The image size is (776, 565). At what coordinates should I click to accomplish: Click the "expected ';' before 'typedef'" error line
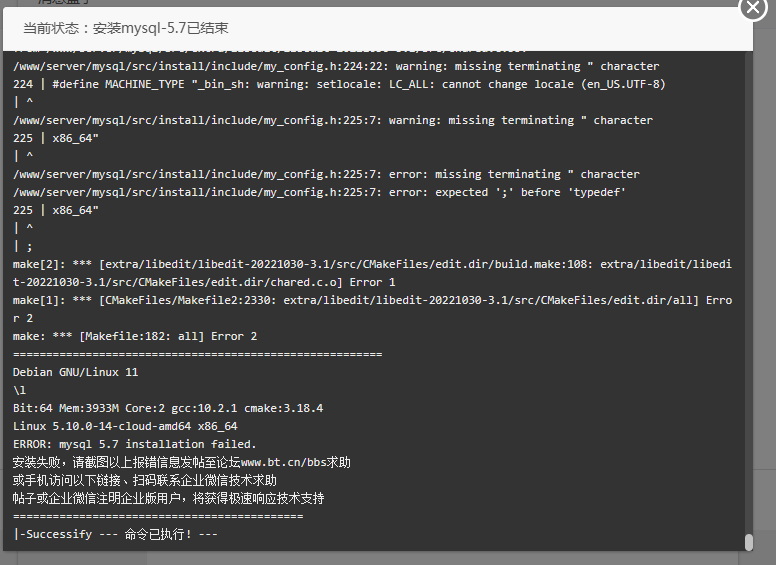coord(320,192)
